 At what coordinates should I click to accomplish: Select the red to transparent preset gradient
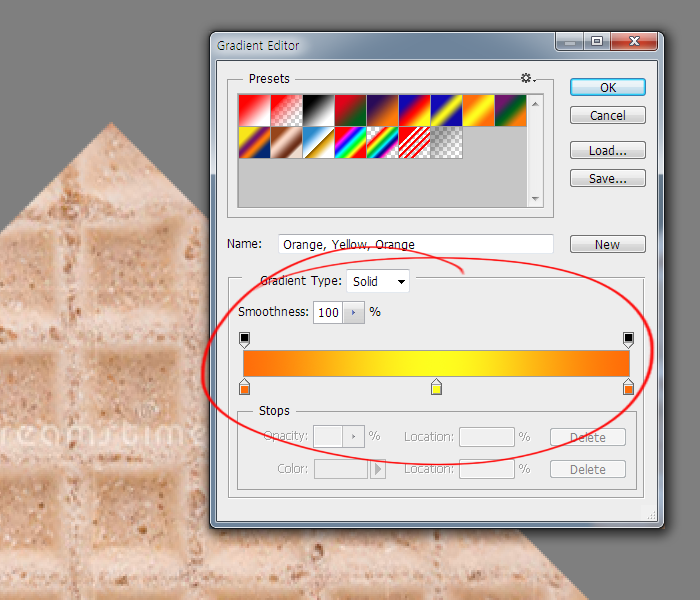287,110
